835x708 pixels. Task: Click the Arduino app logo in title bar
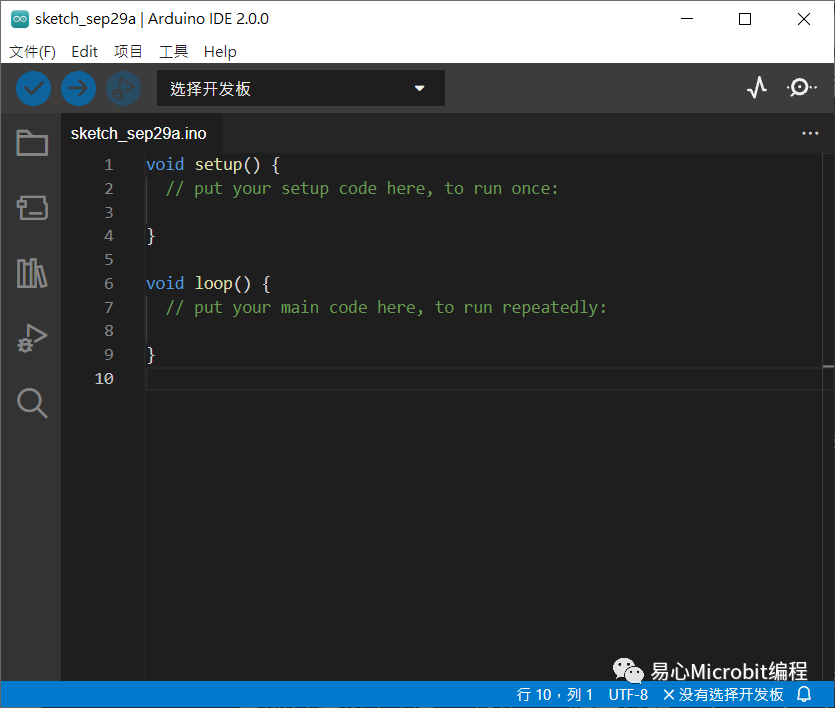click(20, 19)
